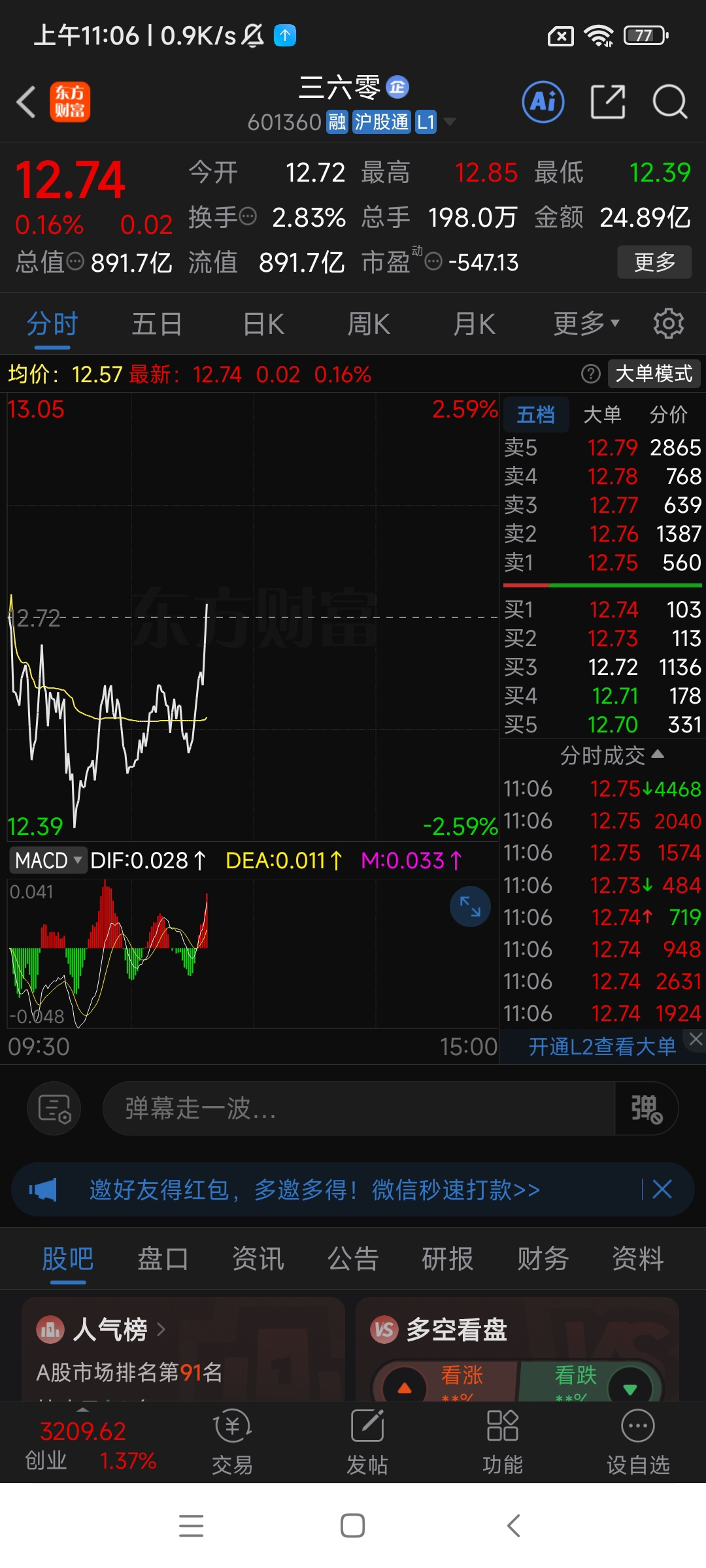Screen dimensions: 706x1568
Task: Select the 大单 tab
Action: tap(602, 414)
